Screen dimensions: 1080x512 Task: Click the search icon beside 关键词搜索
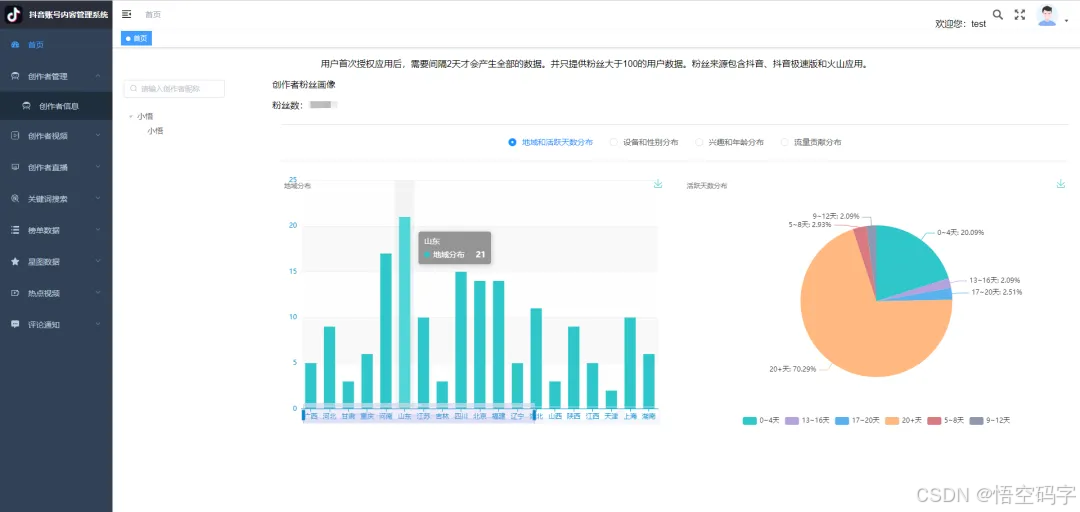click(x=15, y=198)
